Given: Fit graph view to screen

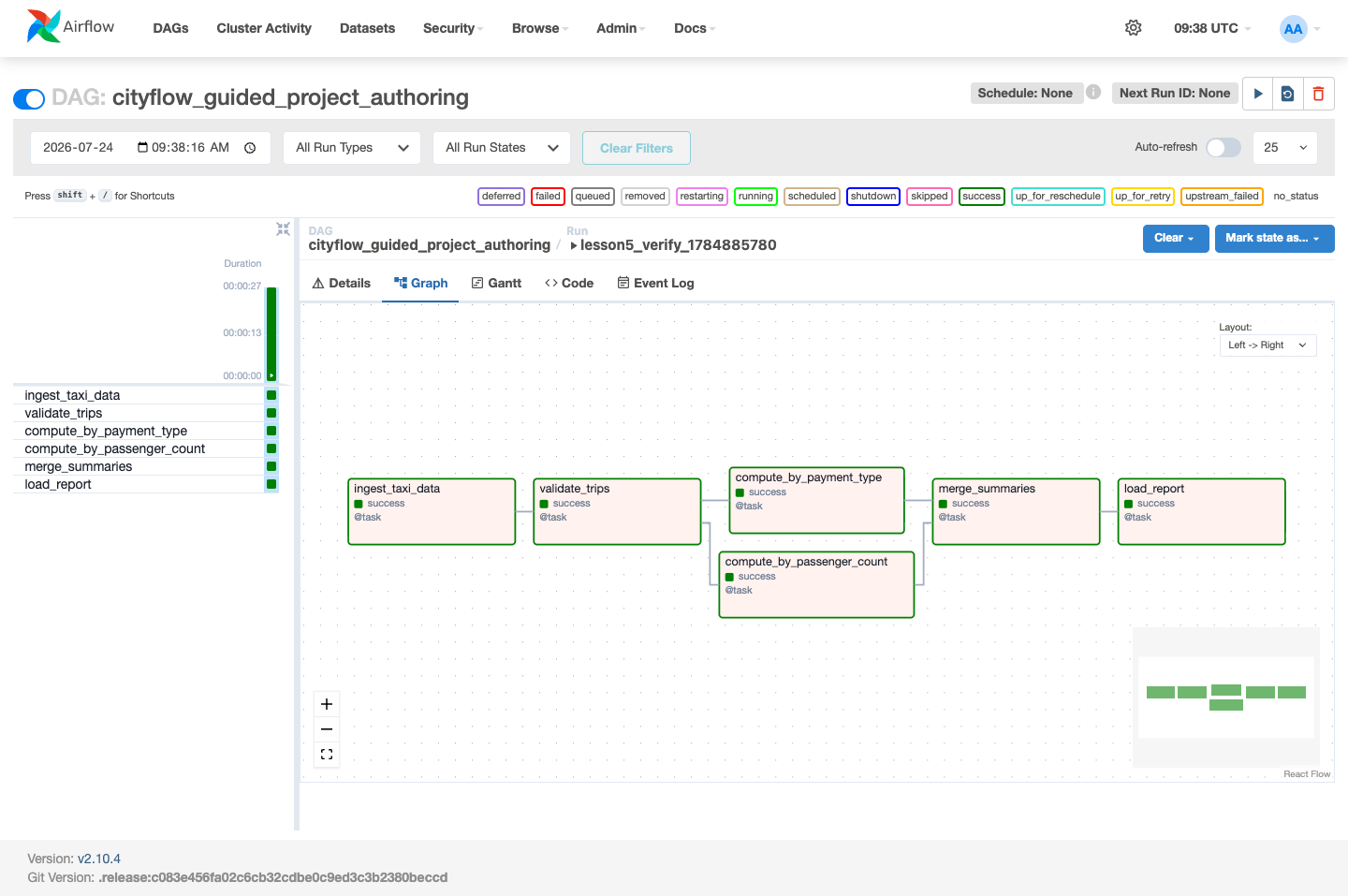Looking at the screenshot, I should (327, 755).
